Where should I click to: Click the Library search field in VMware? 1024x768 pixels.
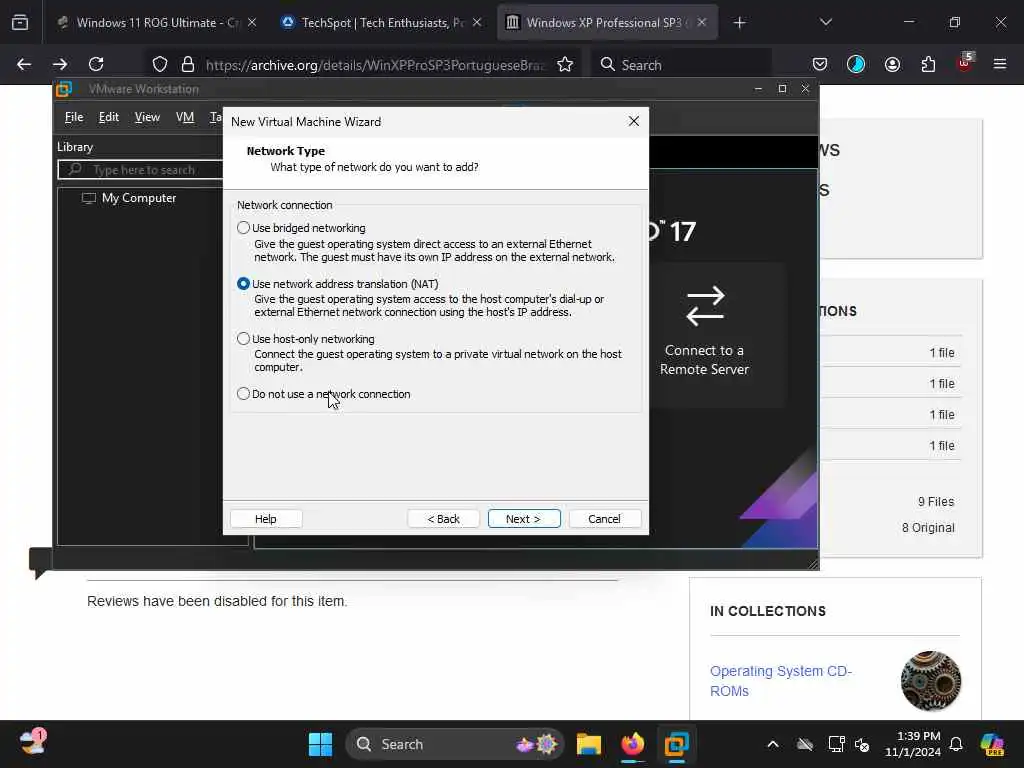click(140, 170)
